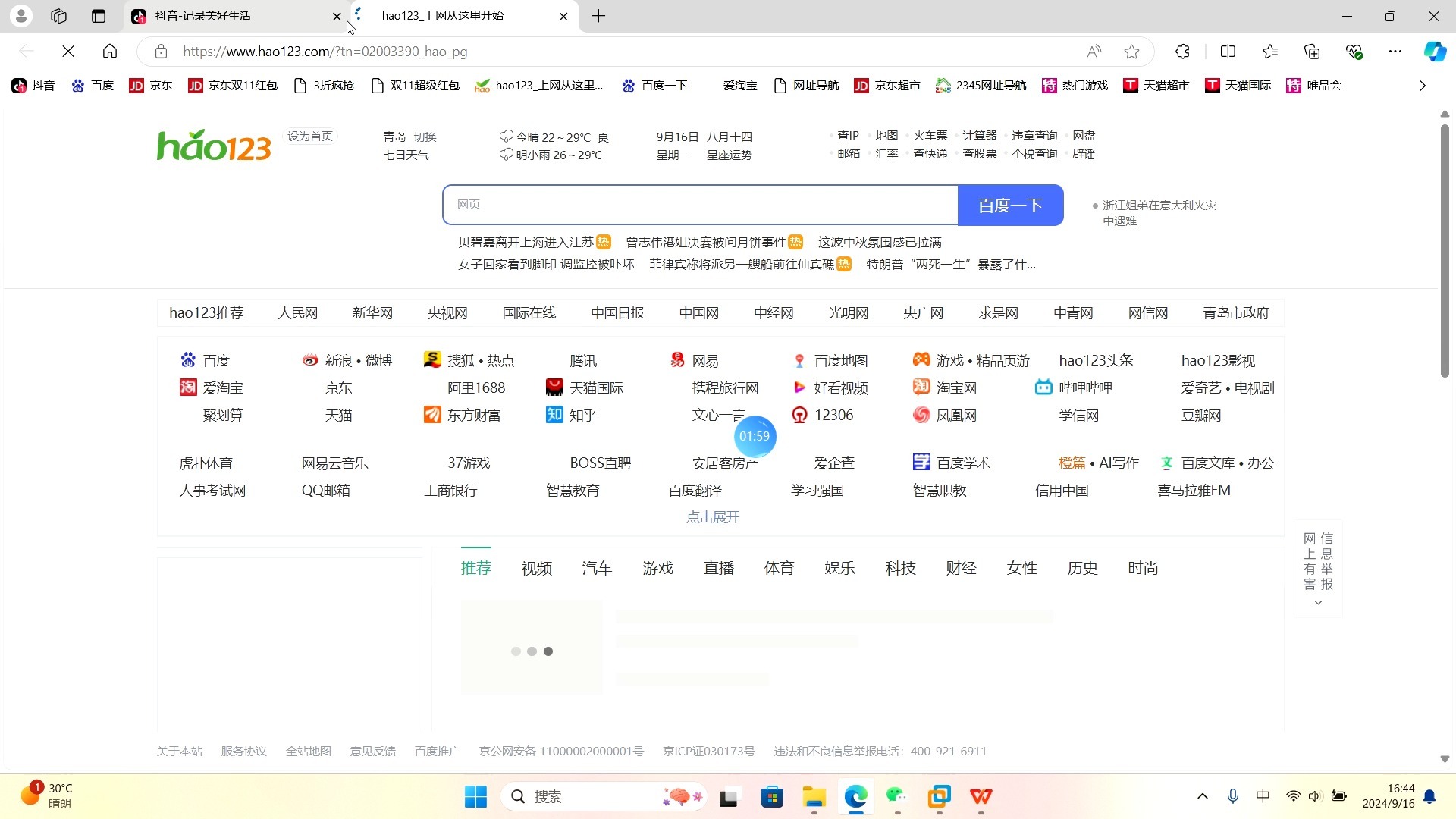Open WPS Office from the taskbar
The image size is (1456, 819).
tap(981, 797)
